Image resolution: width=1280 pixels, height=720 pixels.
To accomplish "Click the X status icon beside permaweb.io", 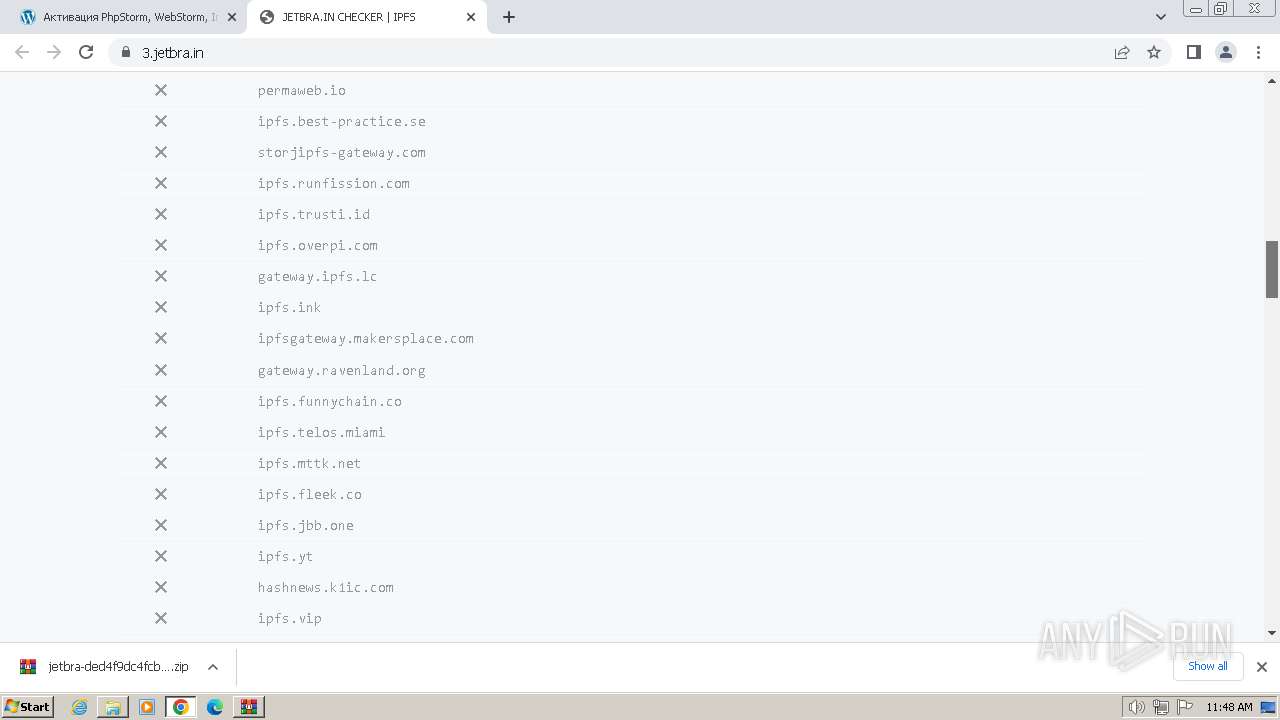I will (160, 90).
